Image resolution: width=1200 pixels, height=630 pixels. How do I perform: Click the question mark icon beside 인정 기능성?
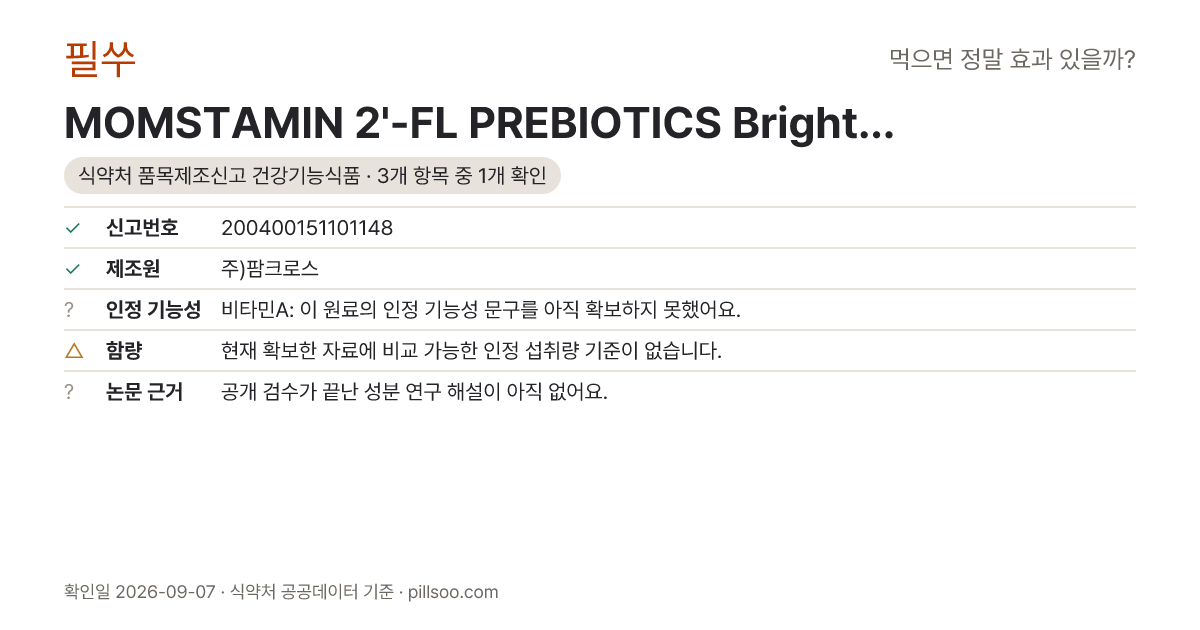[69, 310]
